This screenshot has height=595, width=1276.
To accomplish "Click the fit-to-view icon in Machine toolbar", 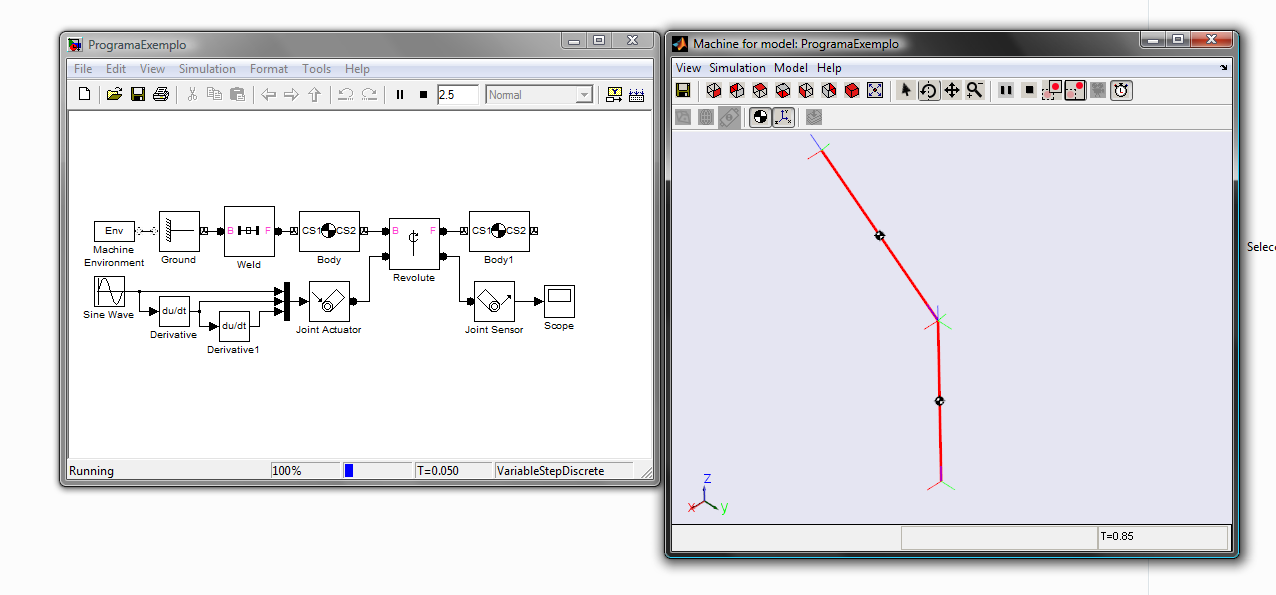I will (875, 91).
